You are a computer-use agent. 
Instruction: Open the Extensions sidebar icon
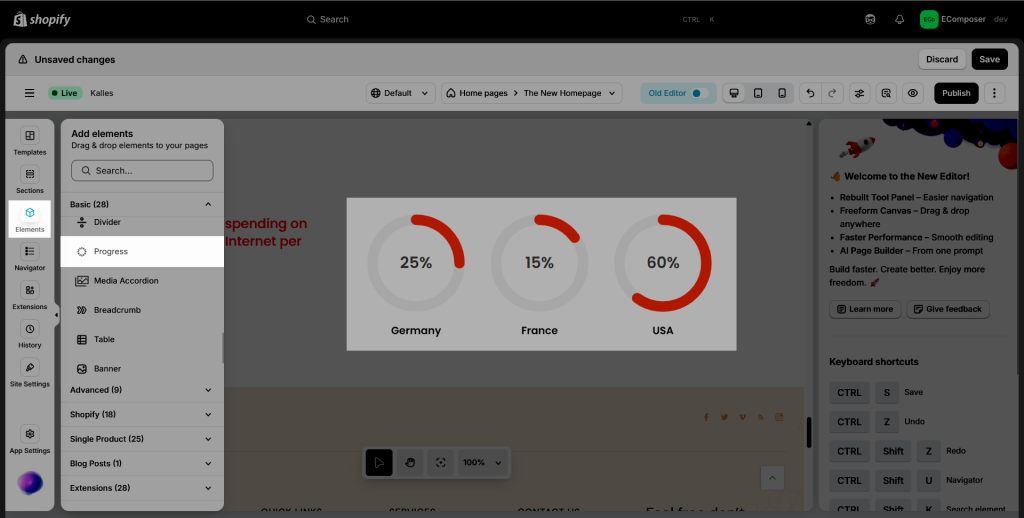tap(30, 295)
